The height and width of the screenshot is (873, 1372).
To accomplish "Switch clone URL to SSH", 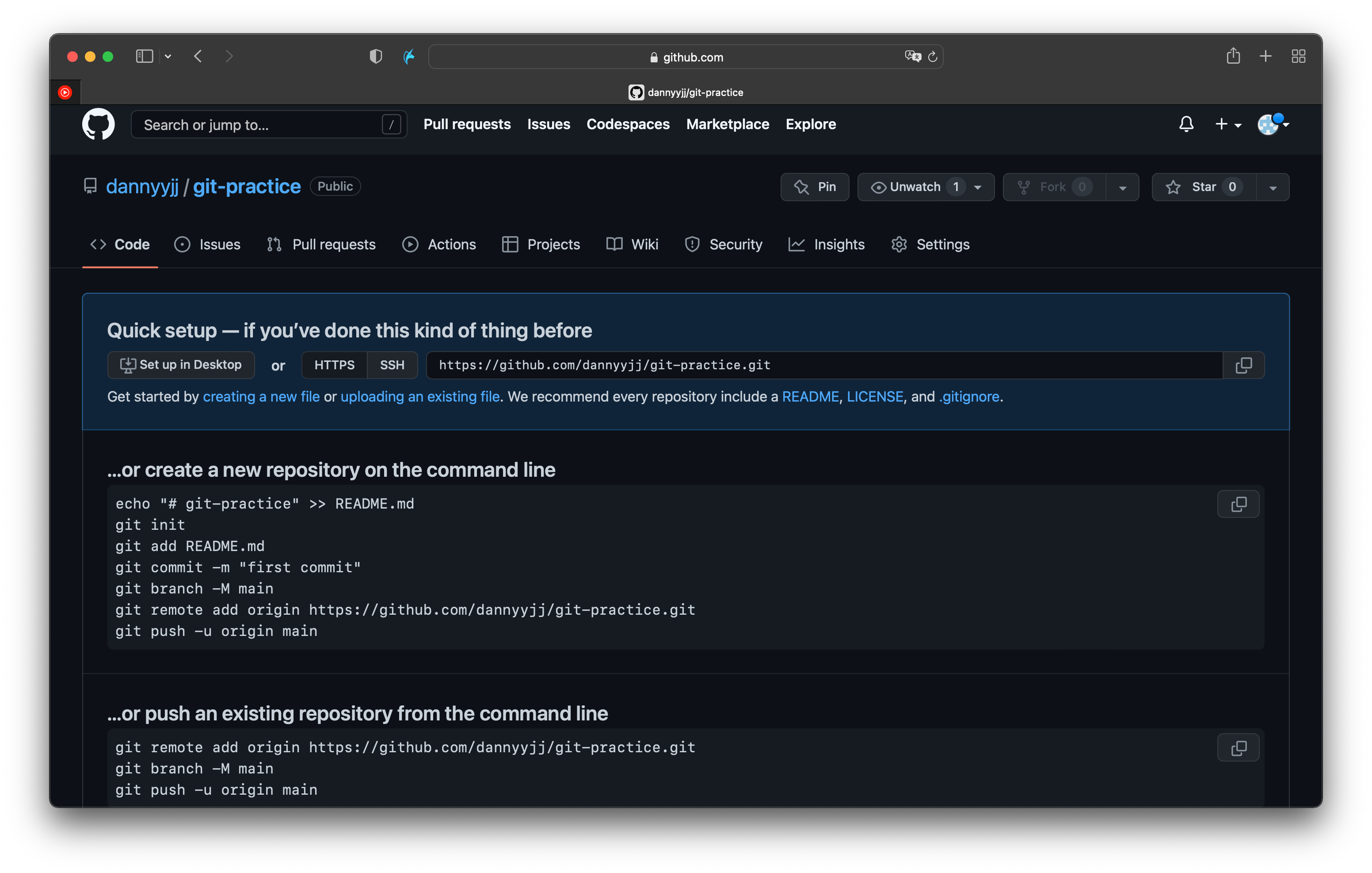I will 392,365.
